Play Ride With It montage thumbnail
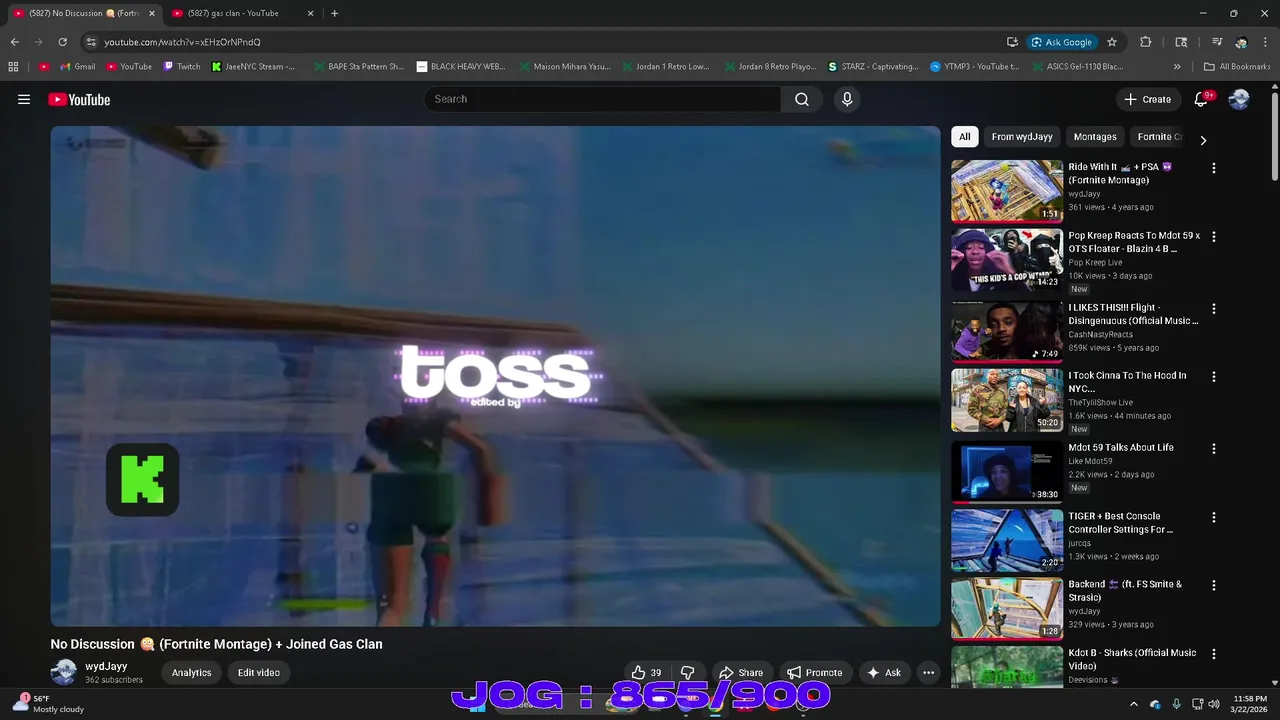The image size is (1280, 720). click(x=1006, y=191)
